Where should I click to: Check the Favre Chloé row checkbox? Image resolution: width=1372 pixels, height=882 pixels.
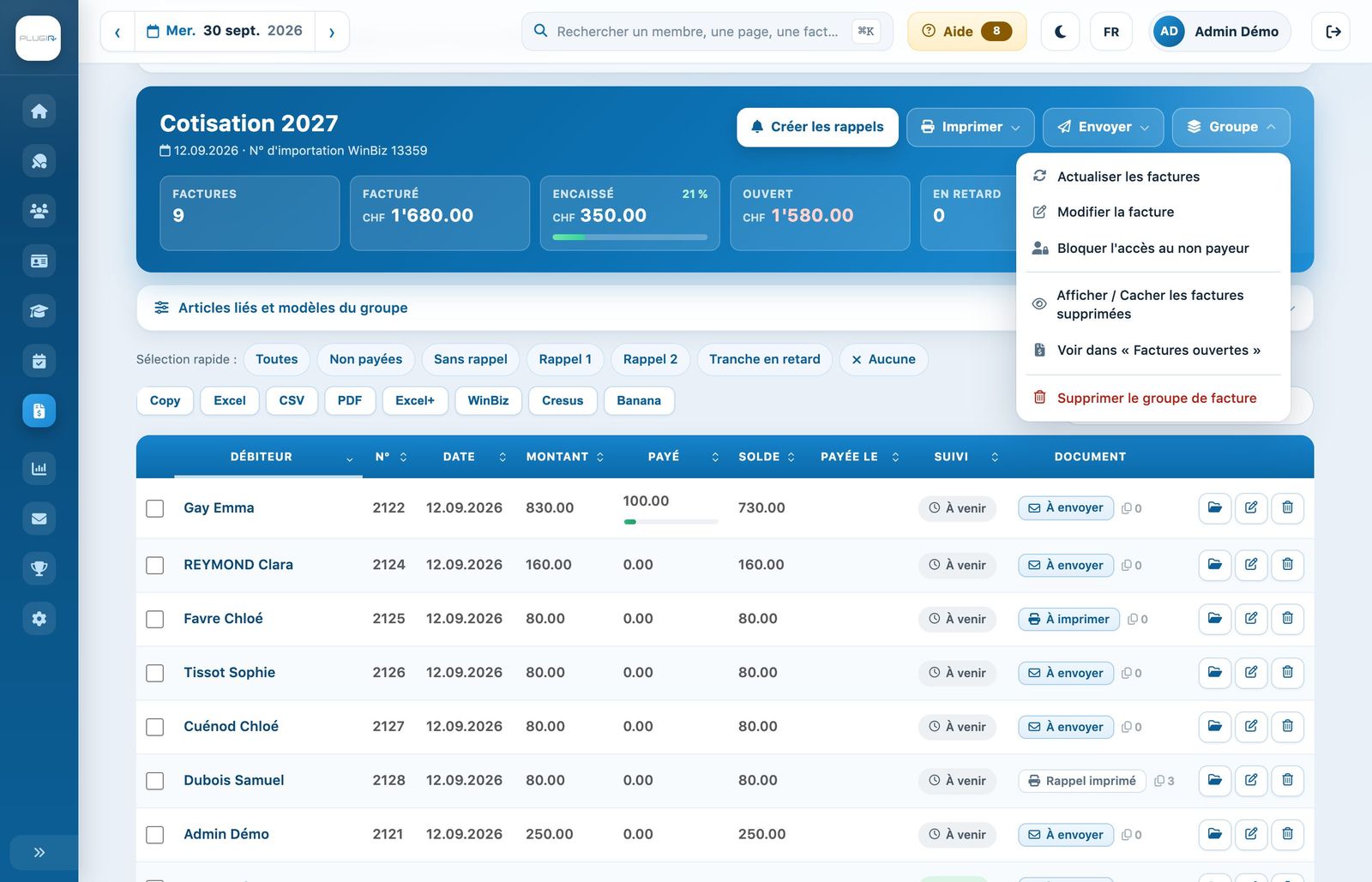click(155, 620)
